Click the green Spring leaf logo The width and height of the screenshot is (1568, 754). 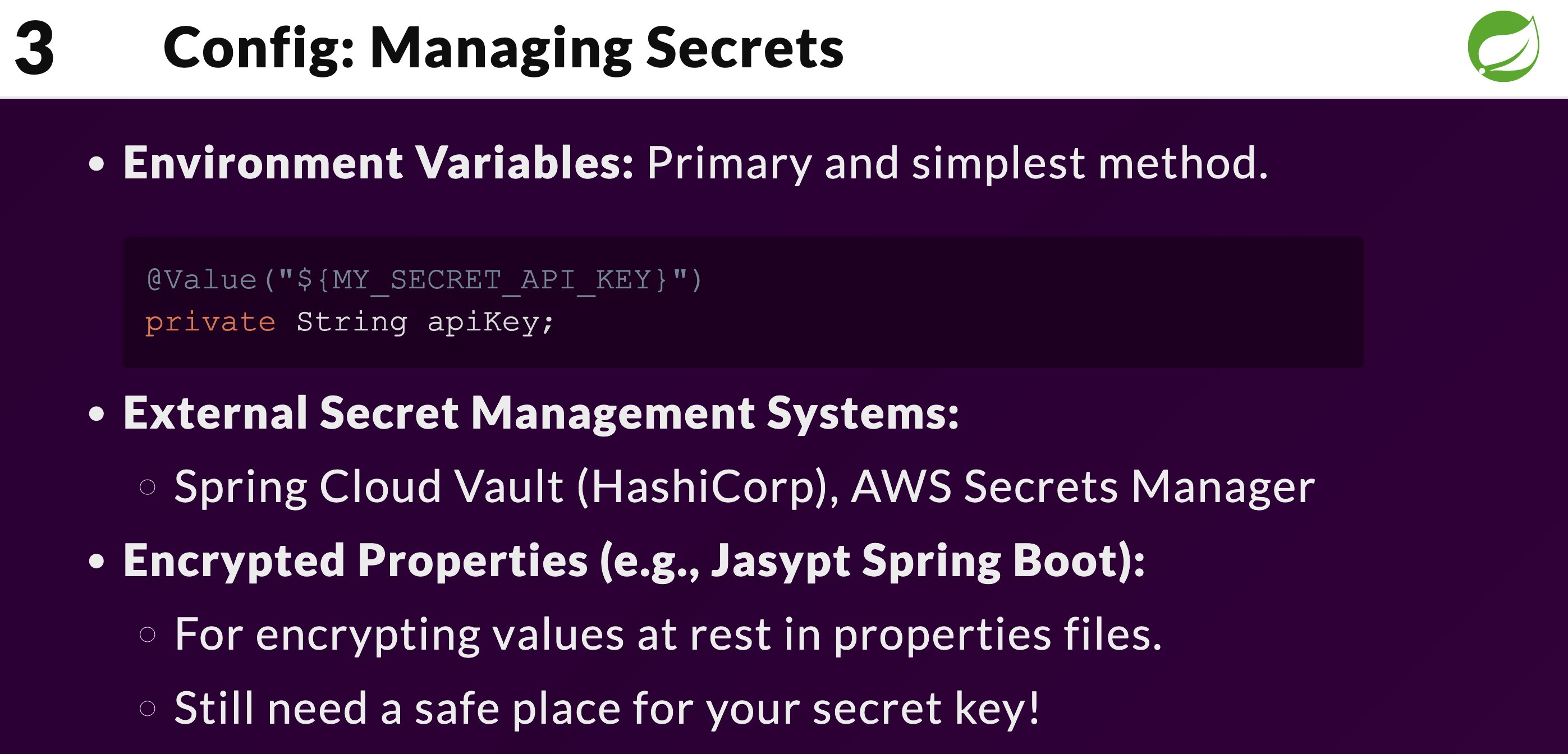pyautogui.click(x=1503, y=46)
